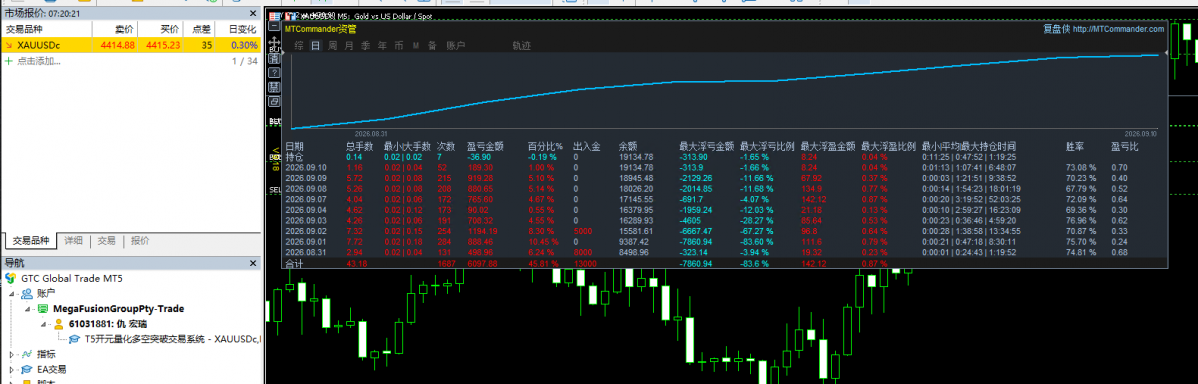The image size is (1198, 384).
Task: Select the 日 daily period tab
Action: pyautogui.click(x=316, y=46)
